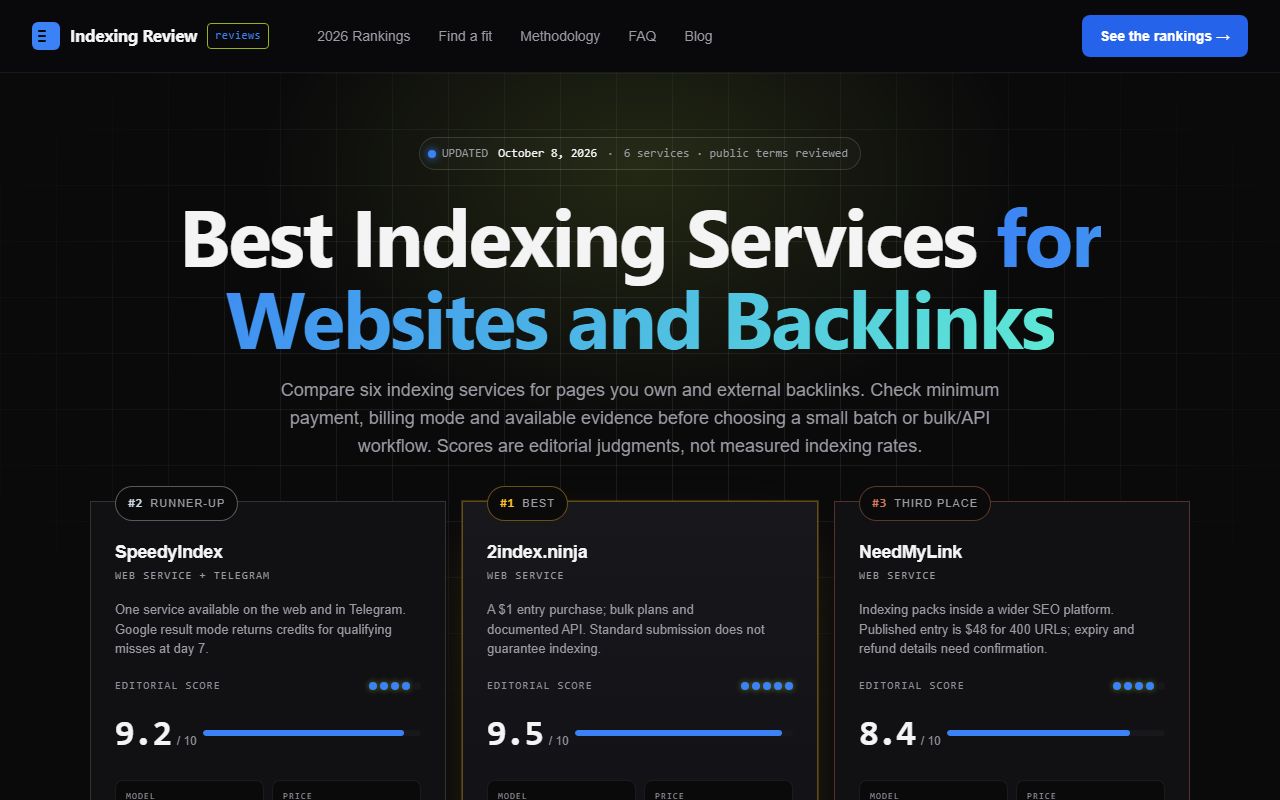The image size is (1280, 800).
Task: Click the NeedMyLink 8.4 score bar
Action: 1056,733
